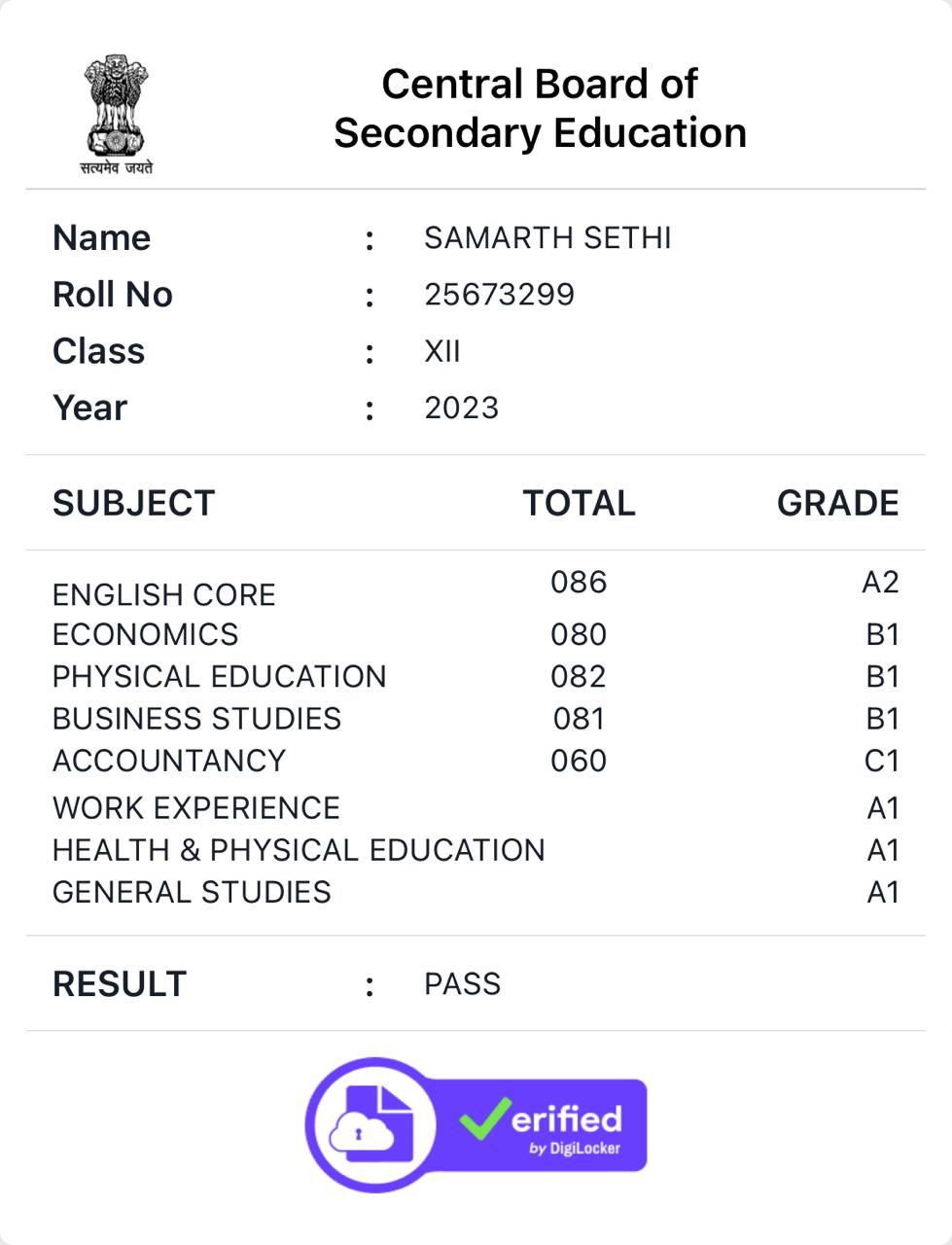The width and height of the screenshot is (952, 1245).
Task: Click the TOTAL column header
Action: point(579,503)
